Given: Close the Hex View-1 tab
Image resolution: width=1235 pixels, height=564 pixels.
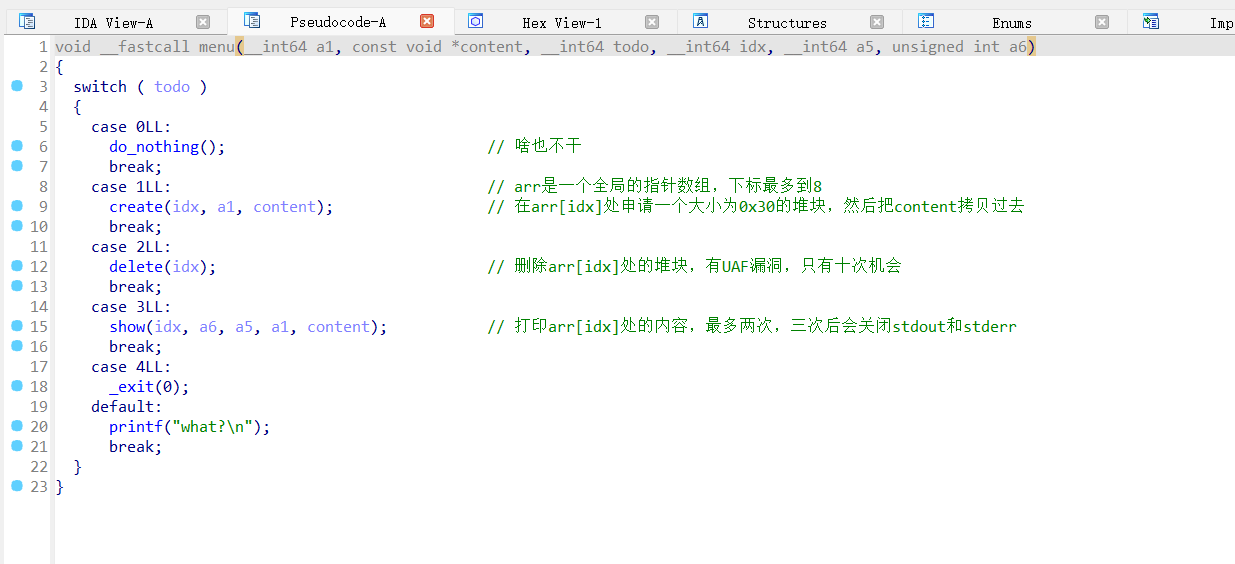Looking at the screenshot, I should tap(652, 22).
